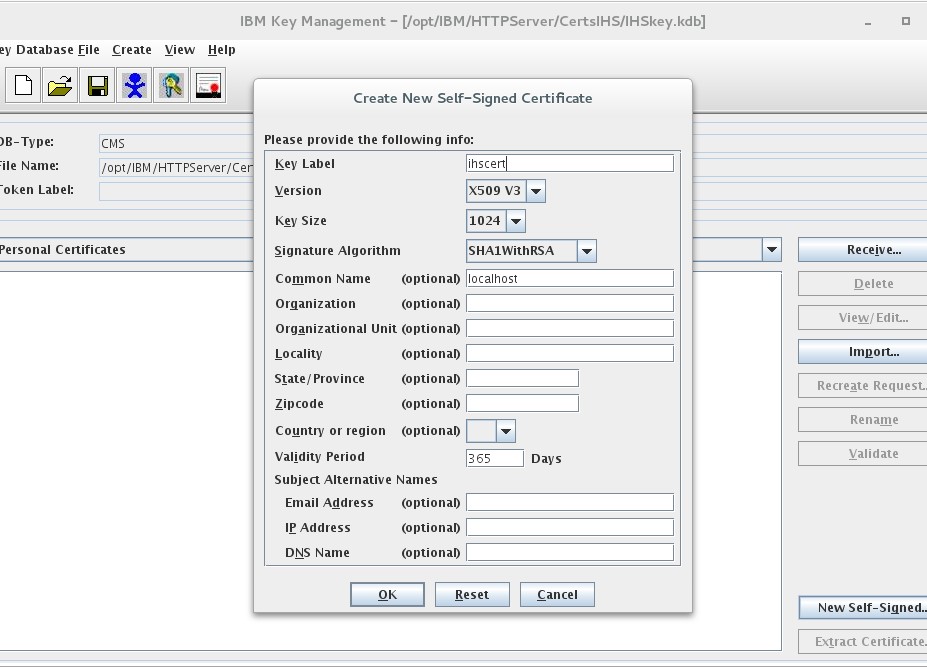Click the DNS Name input field
This screenshot has height=667, width=927.
click(x=570, y=552)
